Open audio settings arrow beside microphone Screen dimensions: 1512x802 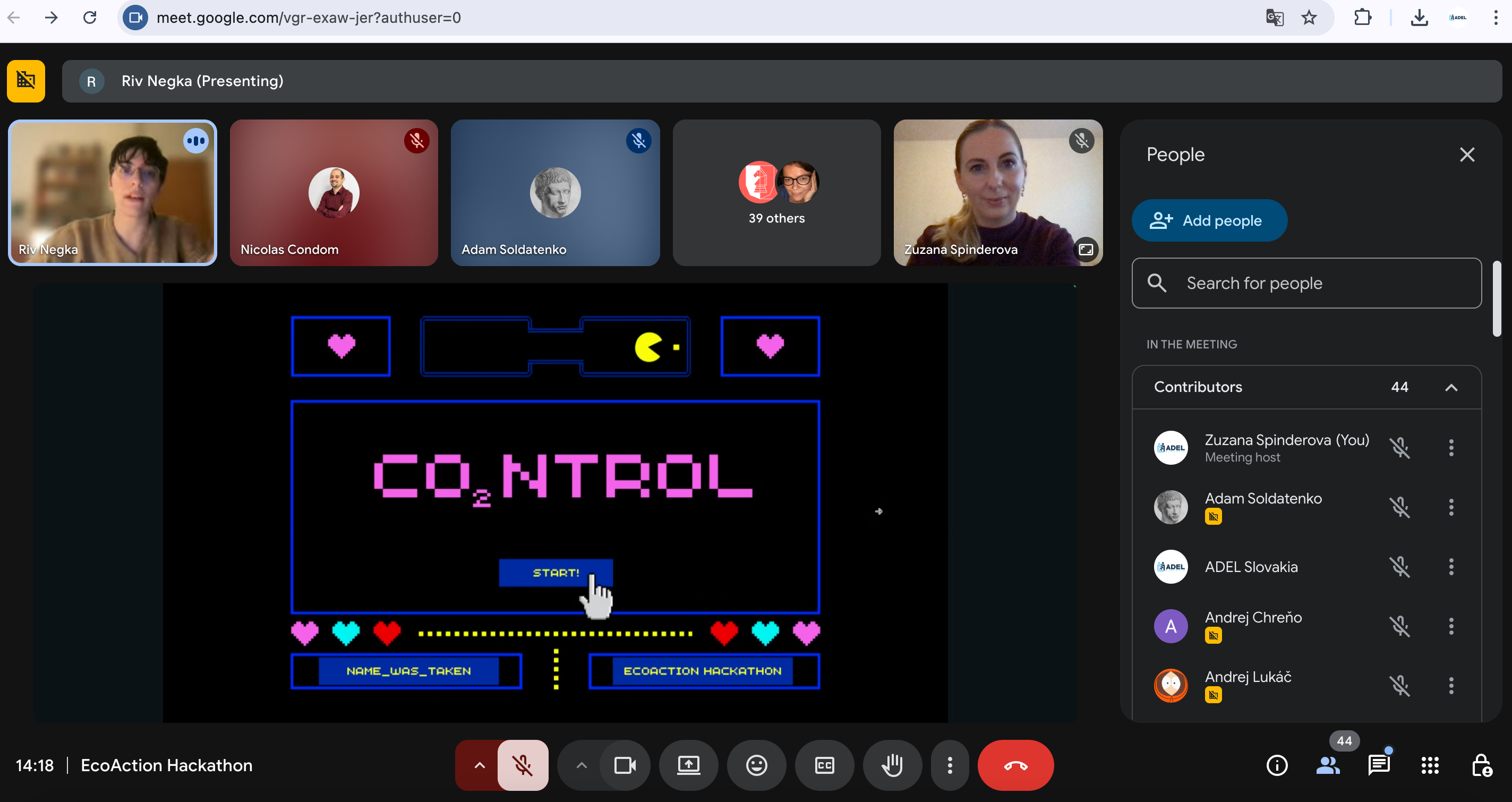(x=480, y=765)
